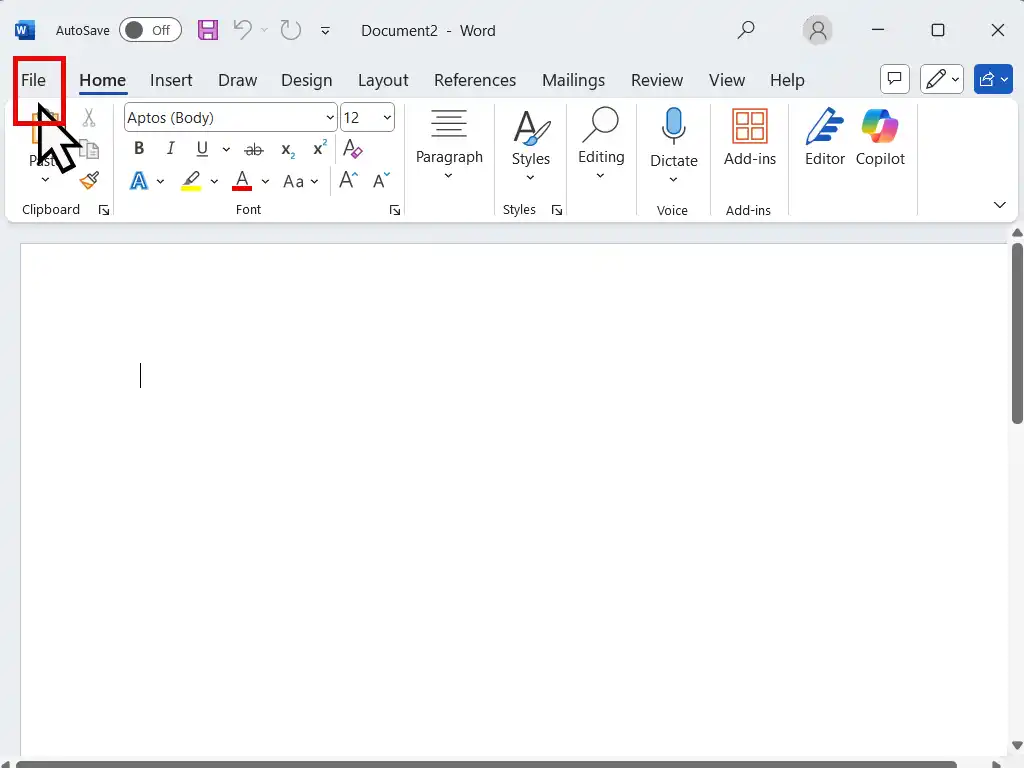This screenshot has height=768, width=1024.
Task: Open the Copilot pane
Action: pos(880,138)
